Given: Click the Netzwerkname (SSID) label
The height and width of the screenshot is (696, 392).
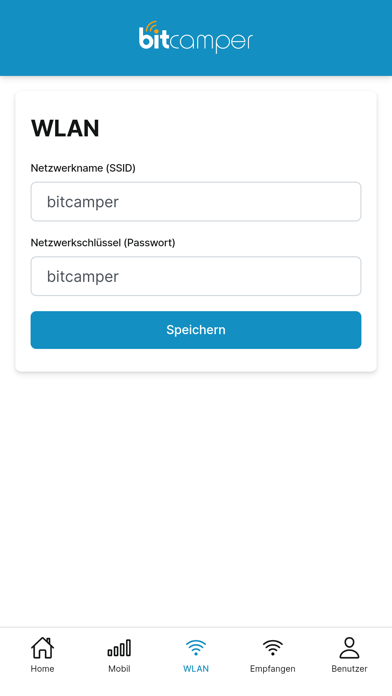Looking at the screenshot, I should [x=83, y=168].
